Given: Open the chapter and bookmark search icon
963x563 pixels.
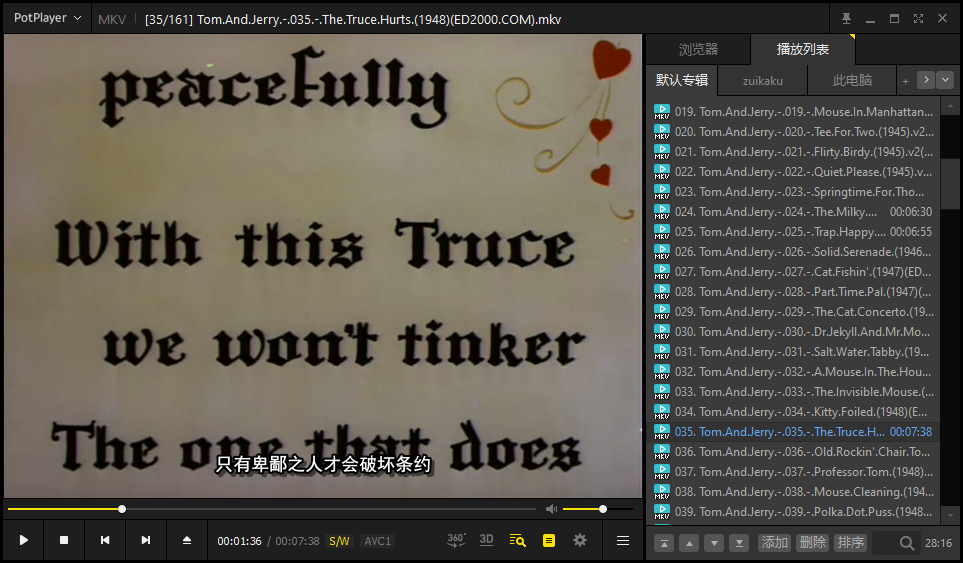Looking at the screenshot, I should click(x=518, y=540).
